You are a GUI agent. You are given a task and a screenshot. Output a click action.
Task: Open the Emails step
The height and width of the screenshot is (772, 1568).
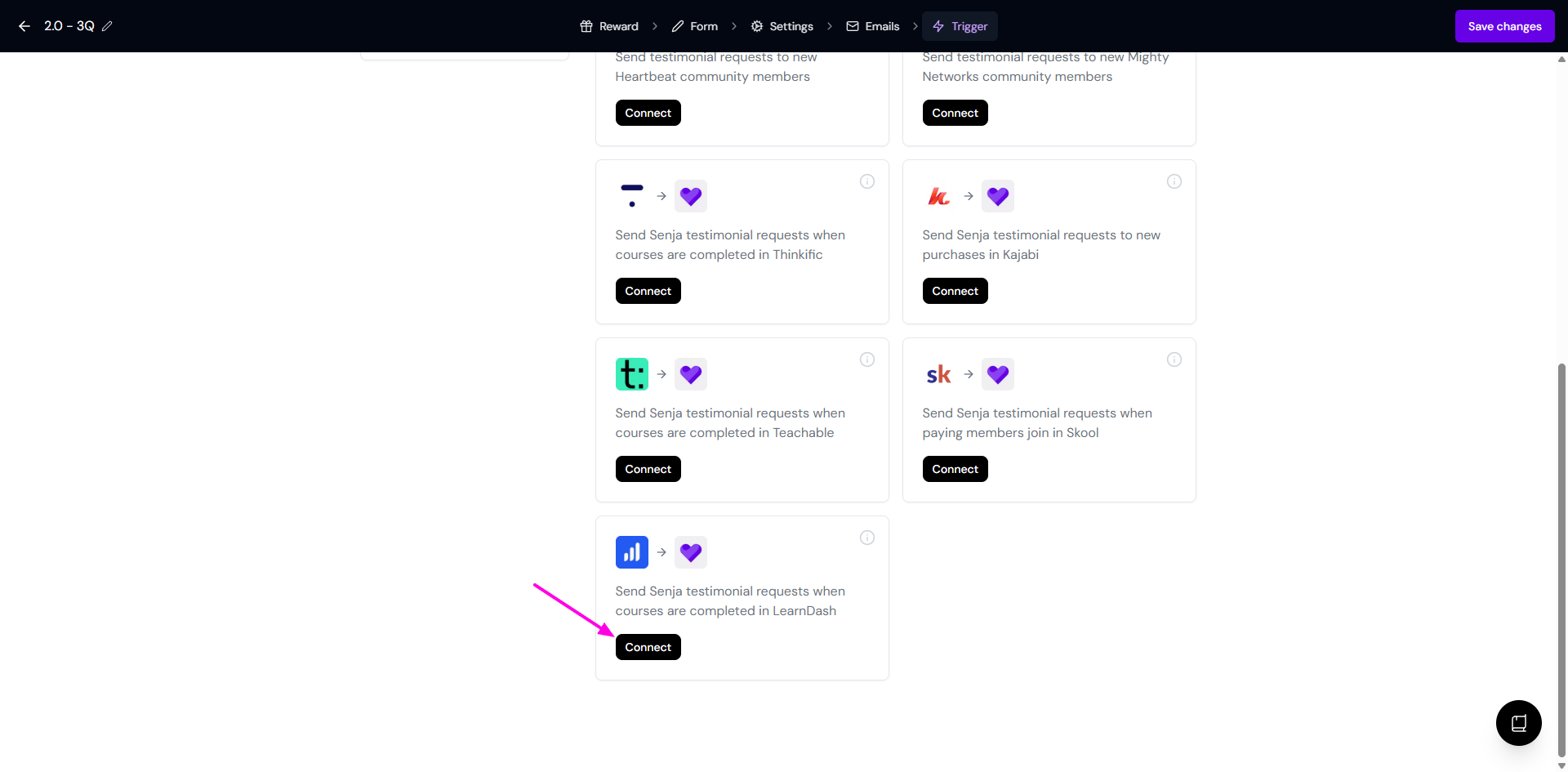[x=873, y=26]
